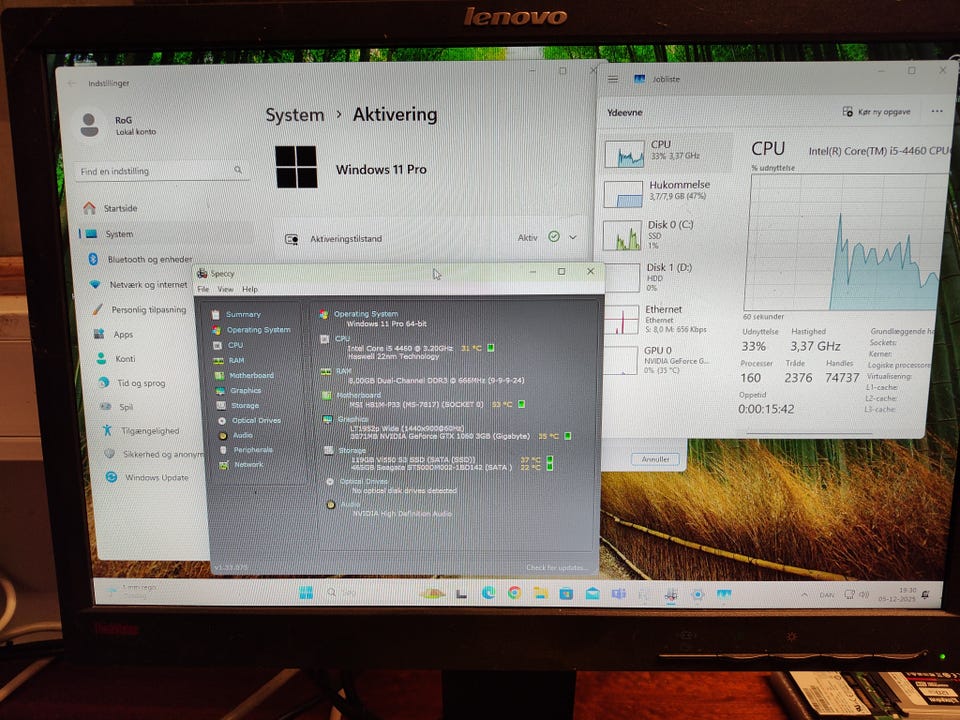This screenshot has height=720, width=960.
Task: Select Disk 1 (D:) in Jobliste
Action: point(666,277)
